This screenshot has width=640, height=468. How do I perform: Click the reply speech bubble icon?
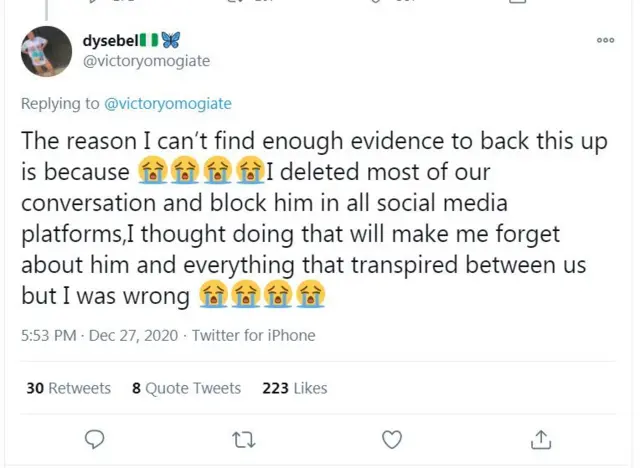click(96, 438)
